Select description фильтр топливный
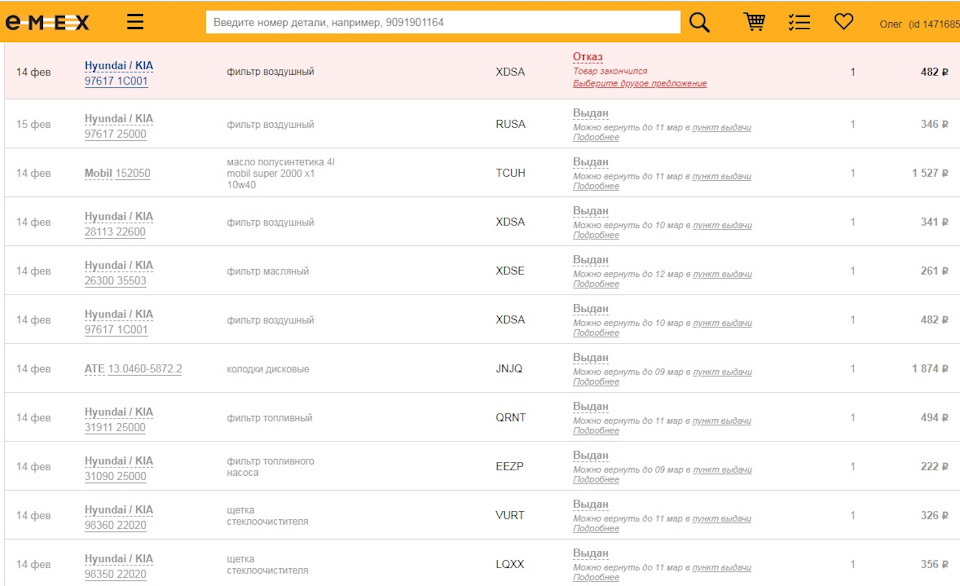 269,418
